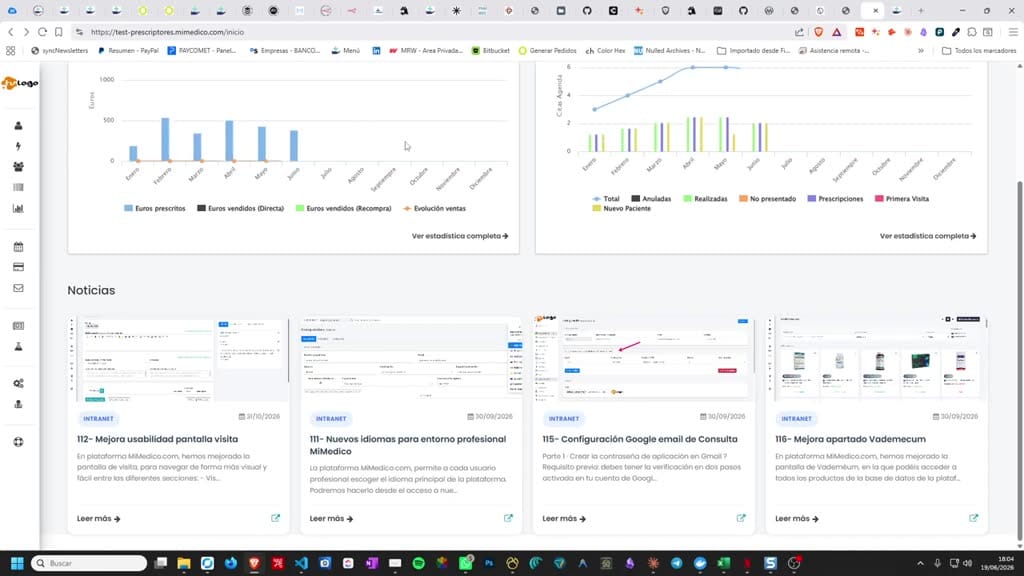Toggle Primera Visita legend entry

pyautogui.click(x=902, y=199)
